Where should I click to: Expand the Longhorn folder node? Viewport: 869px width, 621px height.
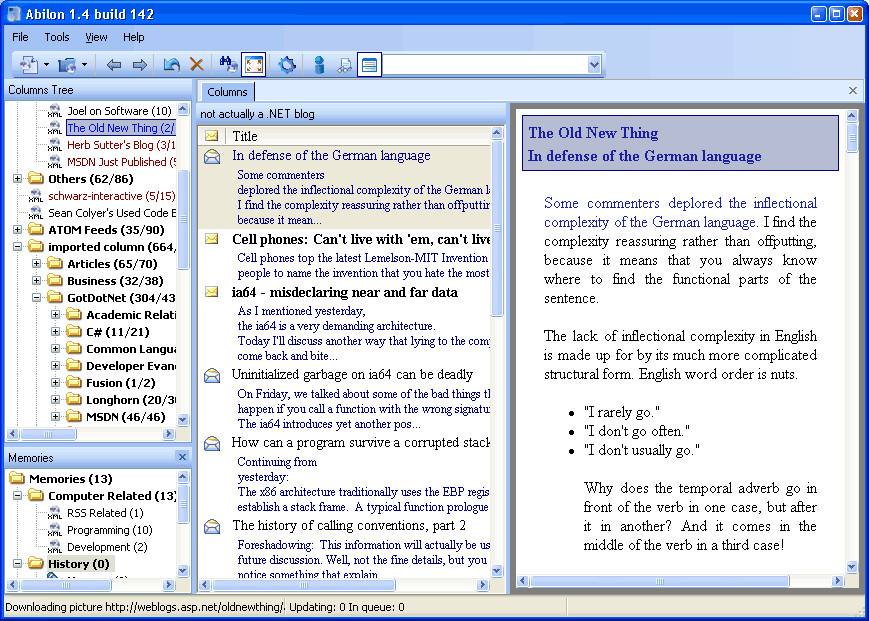(55, 399)
